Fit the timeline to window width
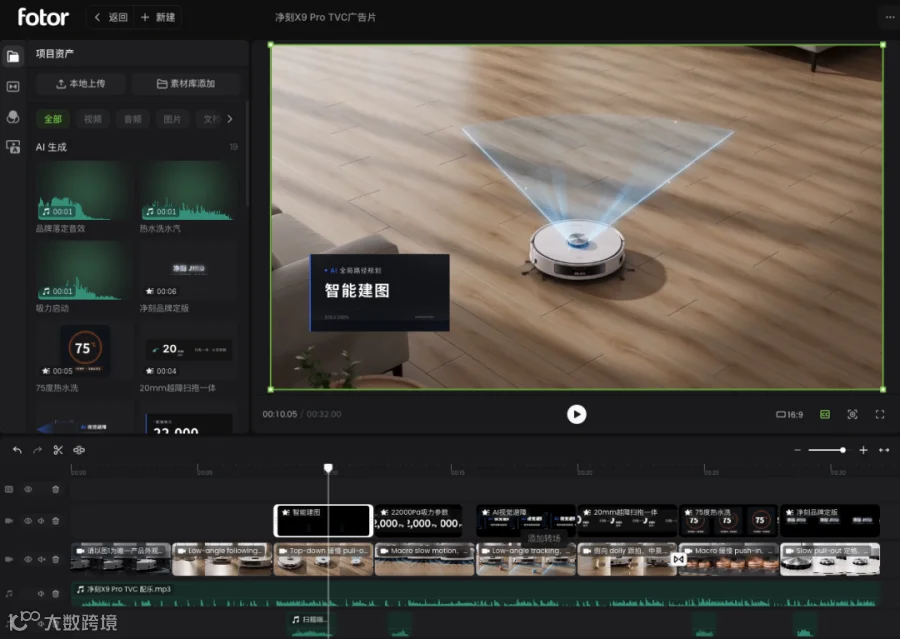Screen dimensions: 900x639 [x=884, y=450]
